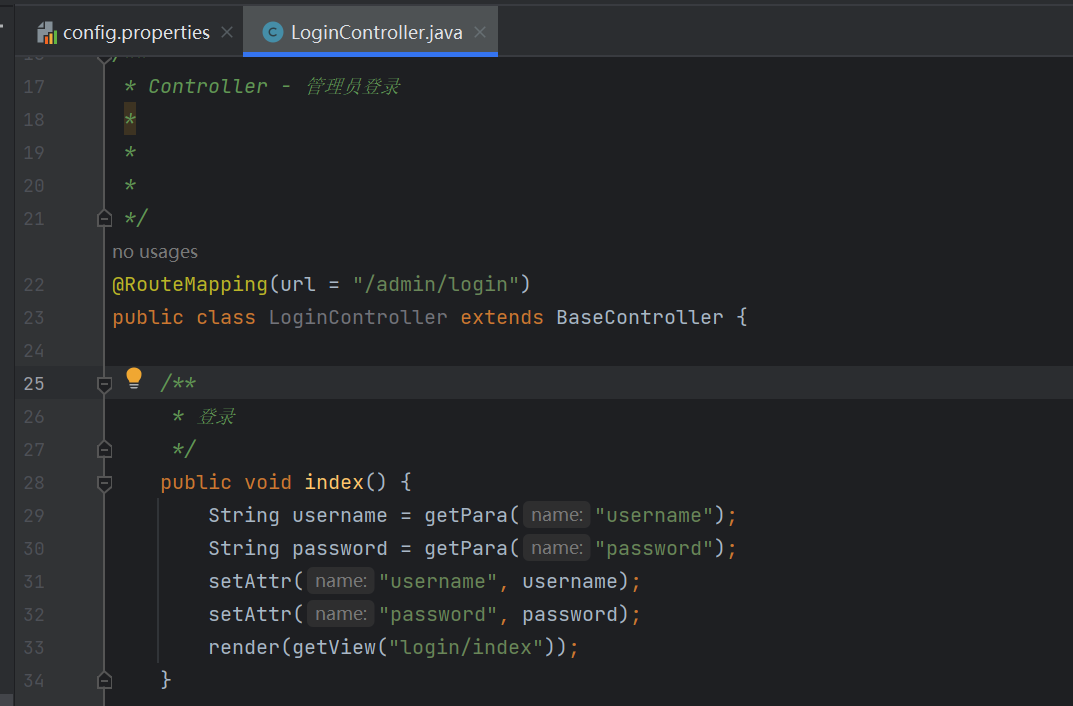Viewport: 1073px width, 706px height.
Task: Click the getView call on line 33
Action: pos(333,647)
